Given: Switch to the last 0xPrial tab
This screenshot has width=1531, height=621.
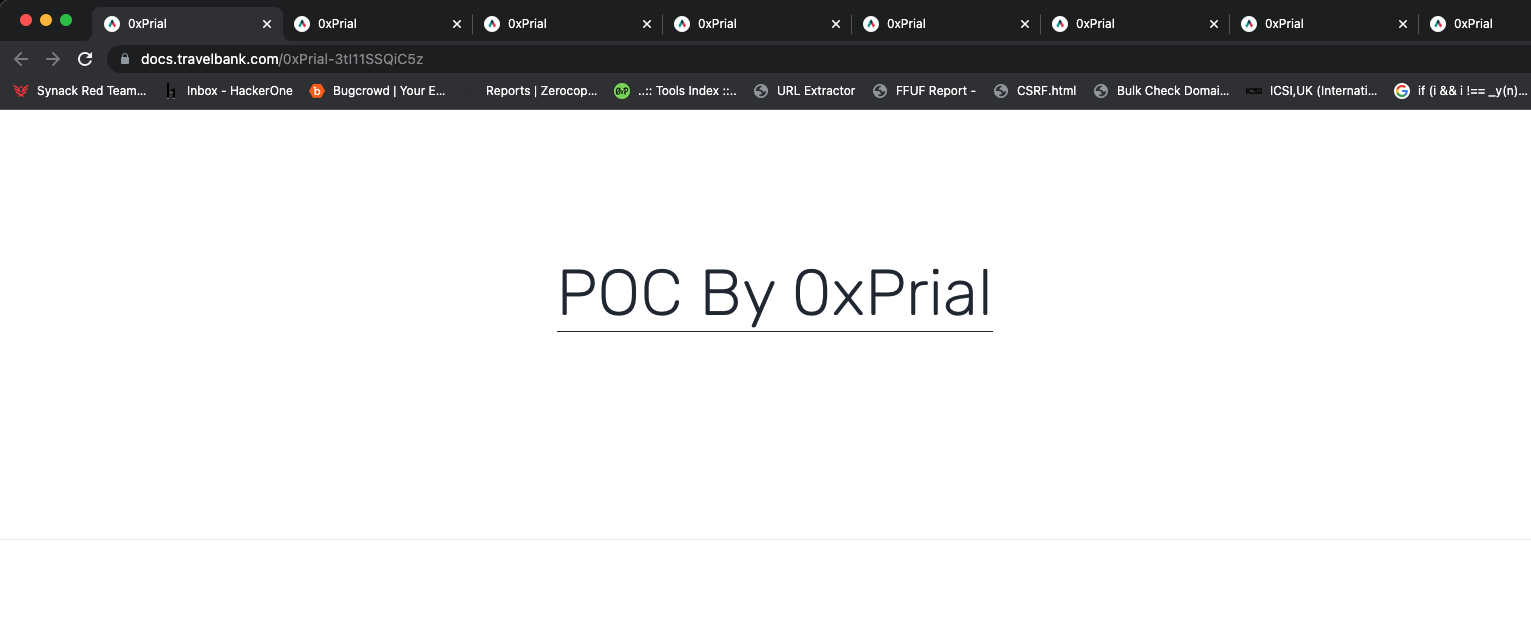Looking at the screenshot, I should [1475, 24].
